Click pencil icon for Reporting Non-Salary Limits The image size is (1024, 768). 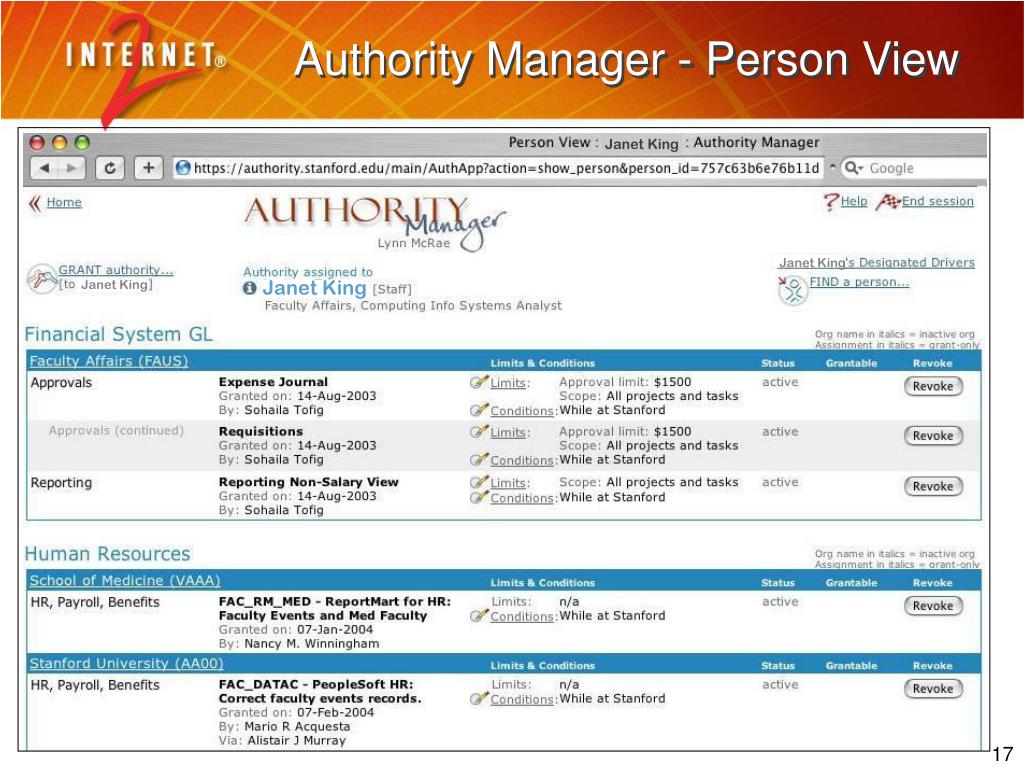[479, 483]
